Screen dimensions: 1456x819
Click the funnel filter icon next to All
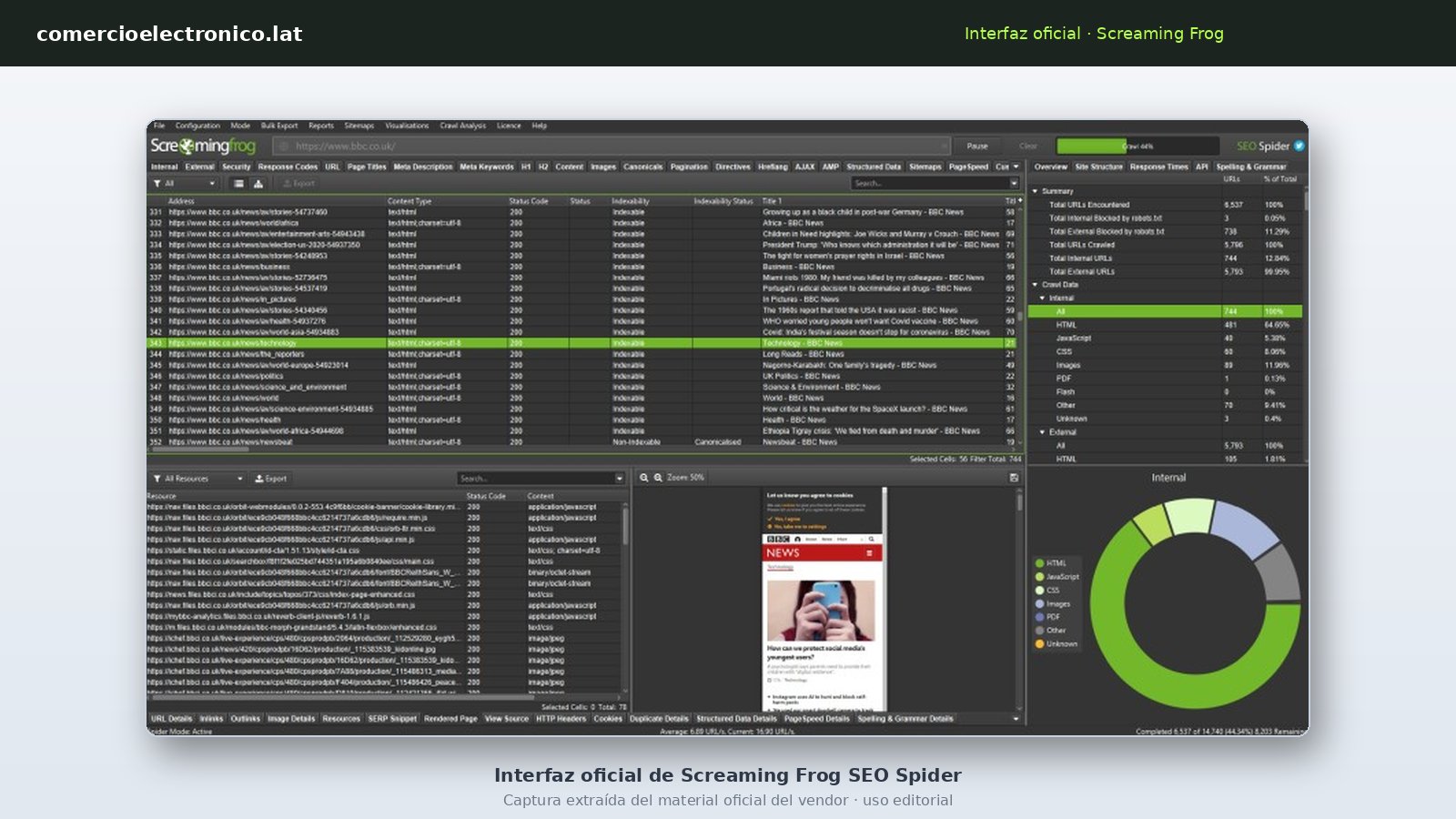157,184
